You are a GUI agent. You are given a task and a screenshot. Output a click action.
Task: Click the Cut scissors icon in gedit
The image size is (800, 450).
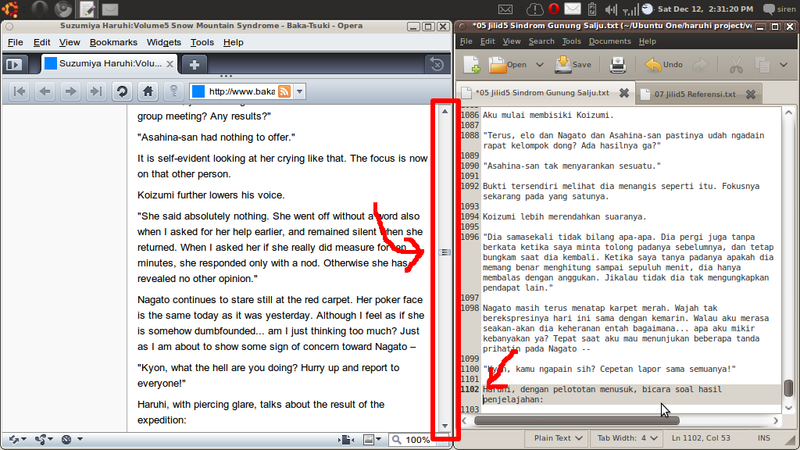pyautogui.click(x=735, y=65)
